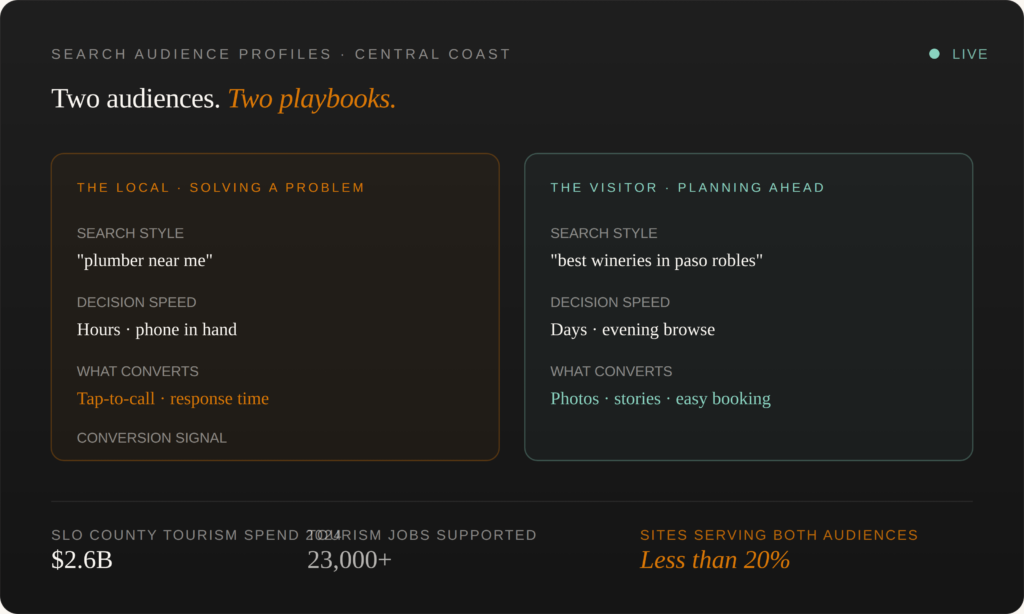Click the Tourism Jobs Supported label

[x=422, y=535]
